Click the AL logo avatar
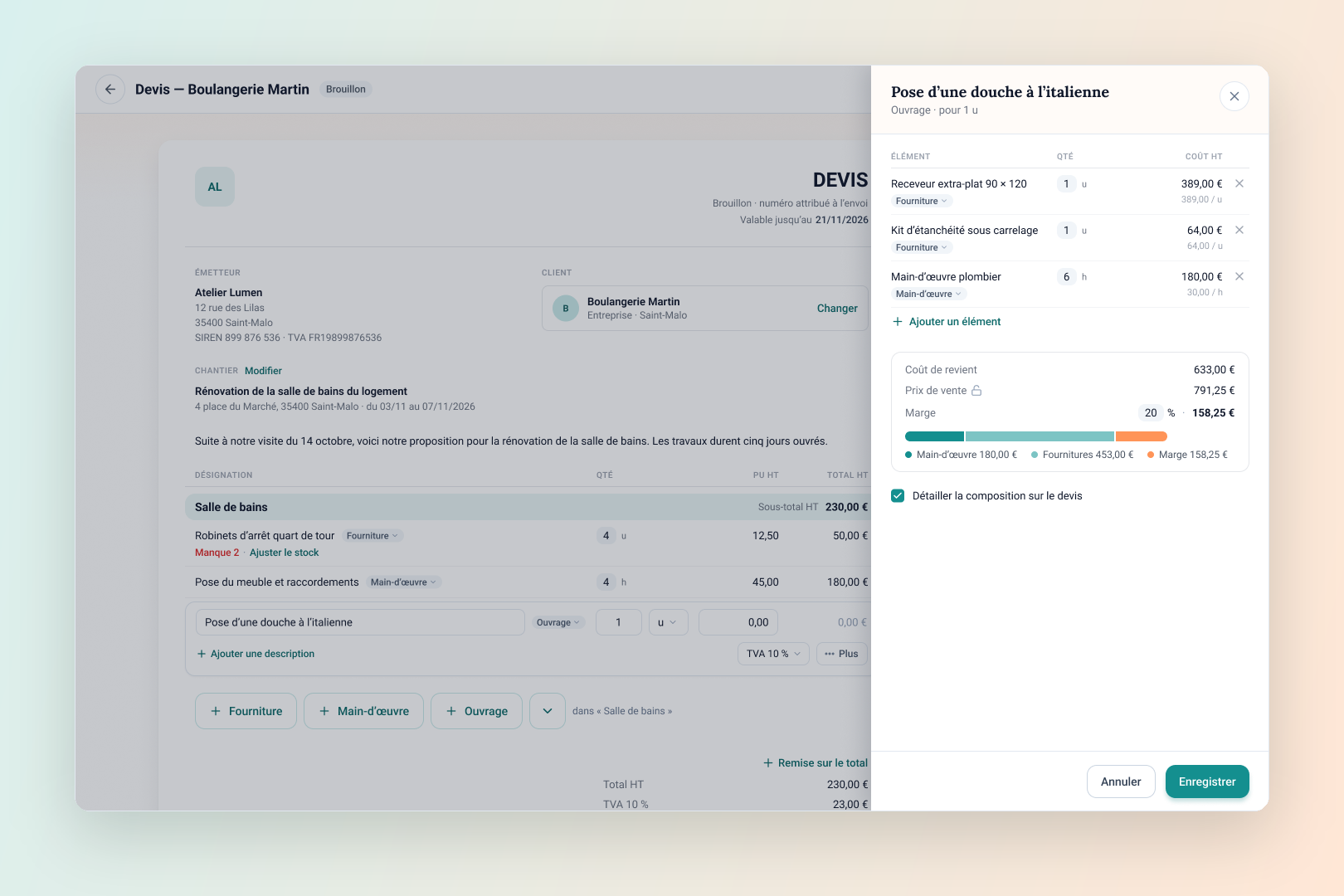Image resolution: width=1344 pixels, height=896 pixels. point(215,187)
